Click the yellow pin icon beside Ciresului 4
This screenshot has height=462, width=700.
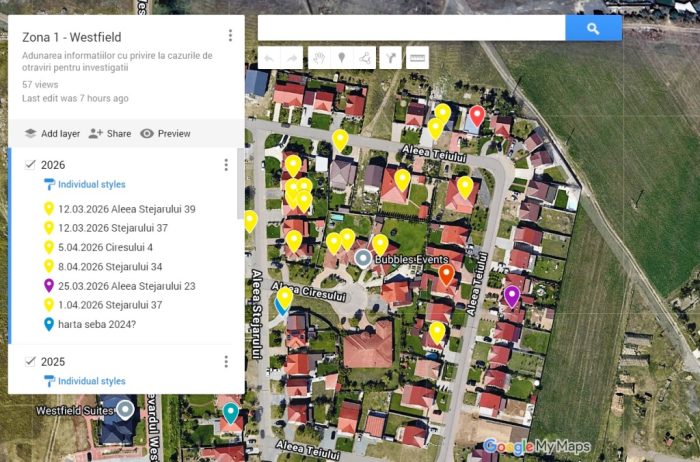click(x=49, y=247)
